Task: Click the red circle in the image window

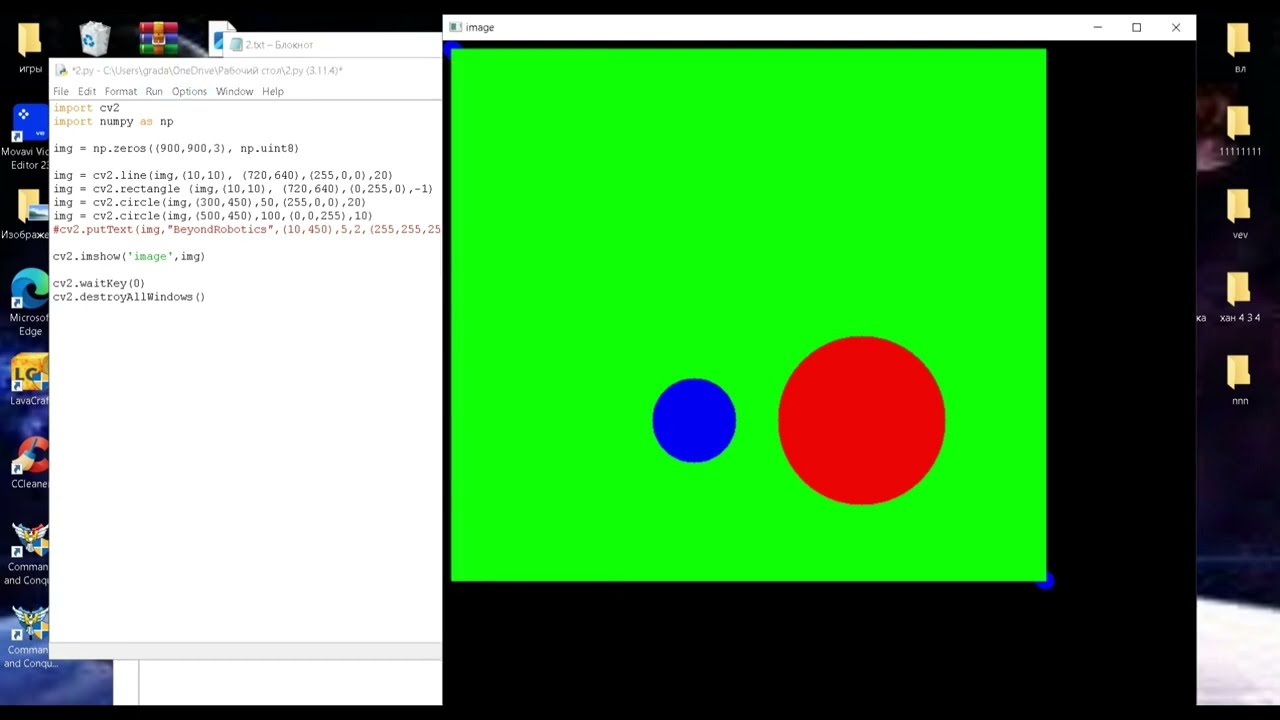Action: pos(861,420)
